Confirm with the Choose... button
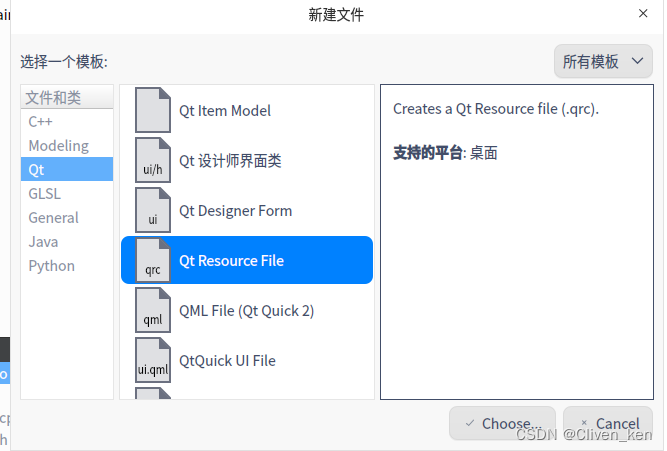 502,423
